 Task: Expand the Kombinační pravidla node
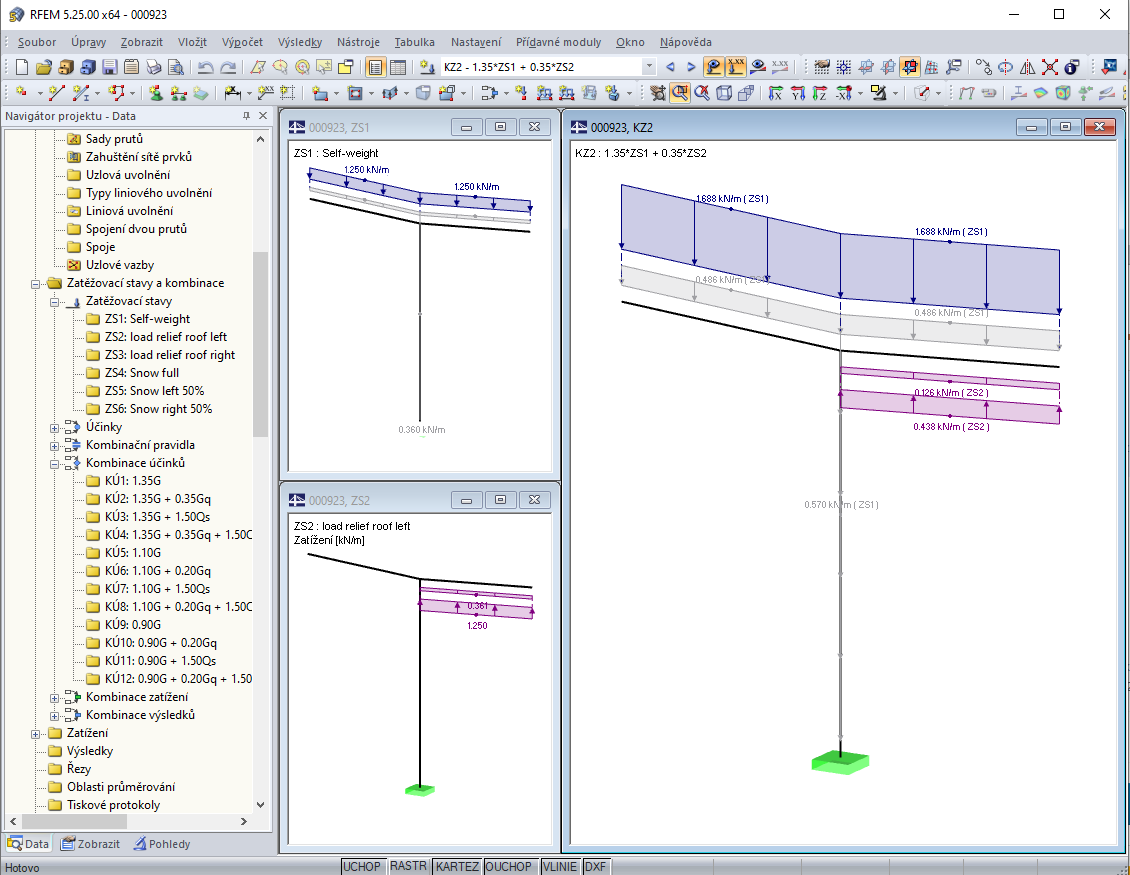pos(54,446)
